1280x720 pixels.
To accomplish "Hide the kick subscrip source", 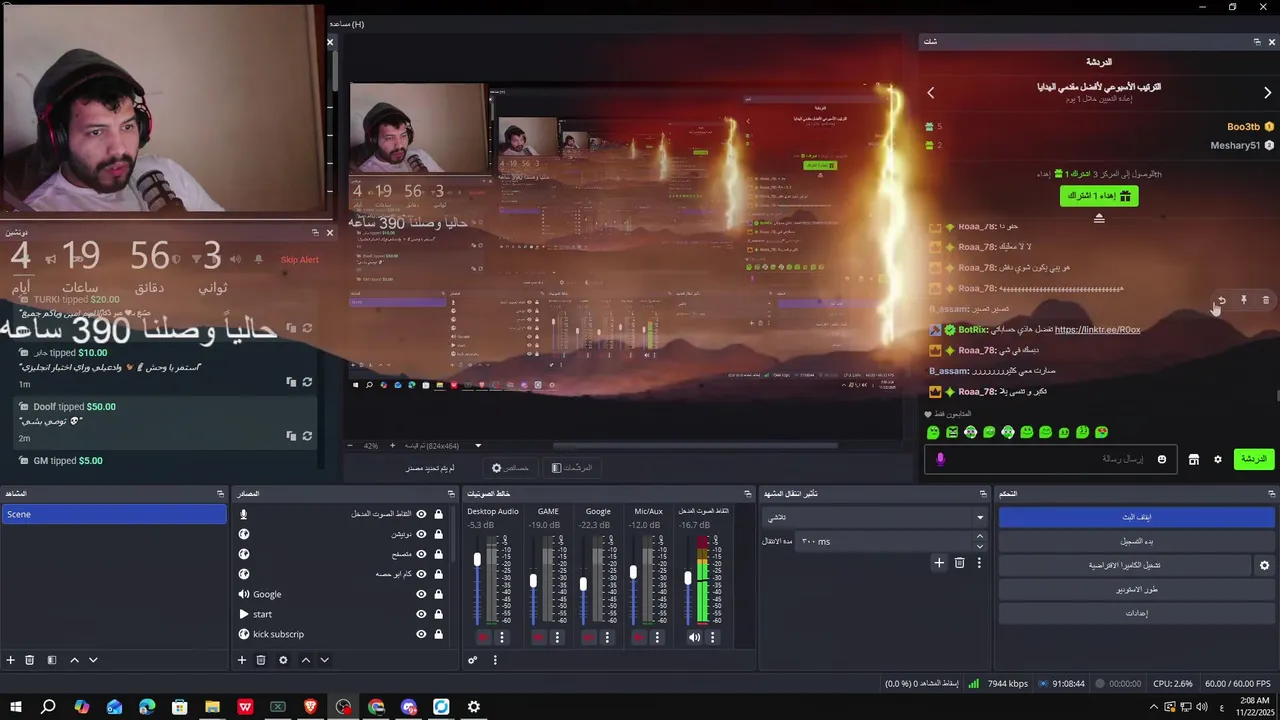I will point(421,634).
